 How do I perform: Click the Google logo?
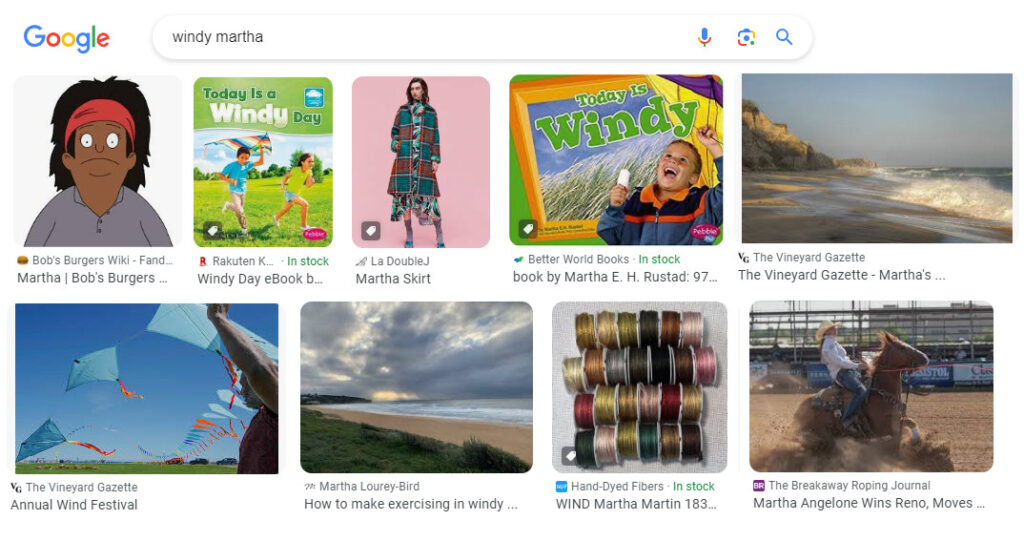tap(66, 38)
